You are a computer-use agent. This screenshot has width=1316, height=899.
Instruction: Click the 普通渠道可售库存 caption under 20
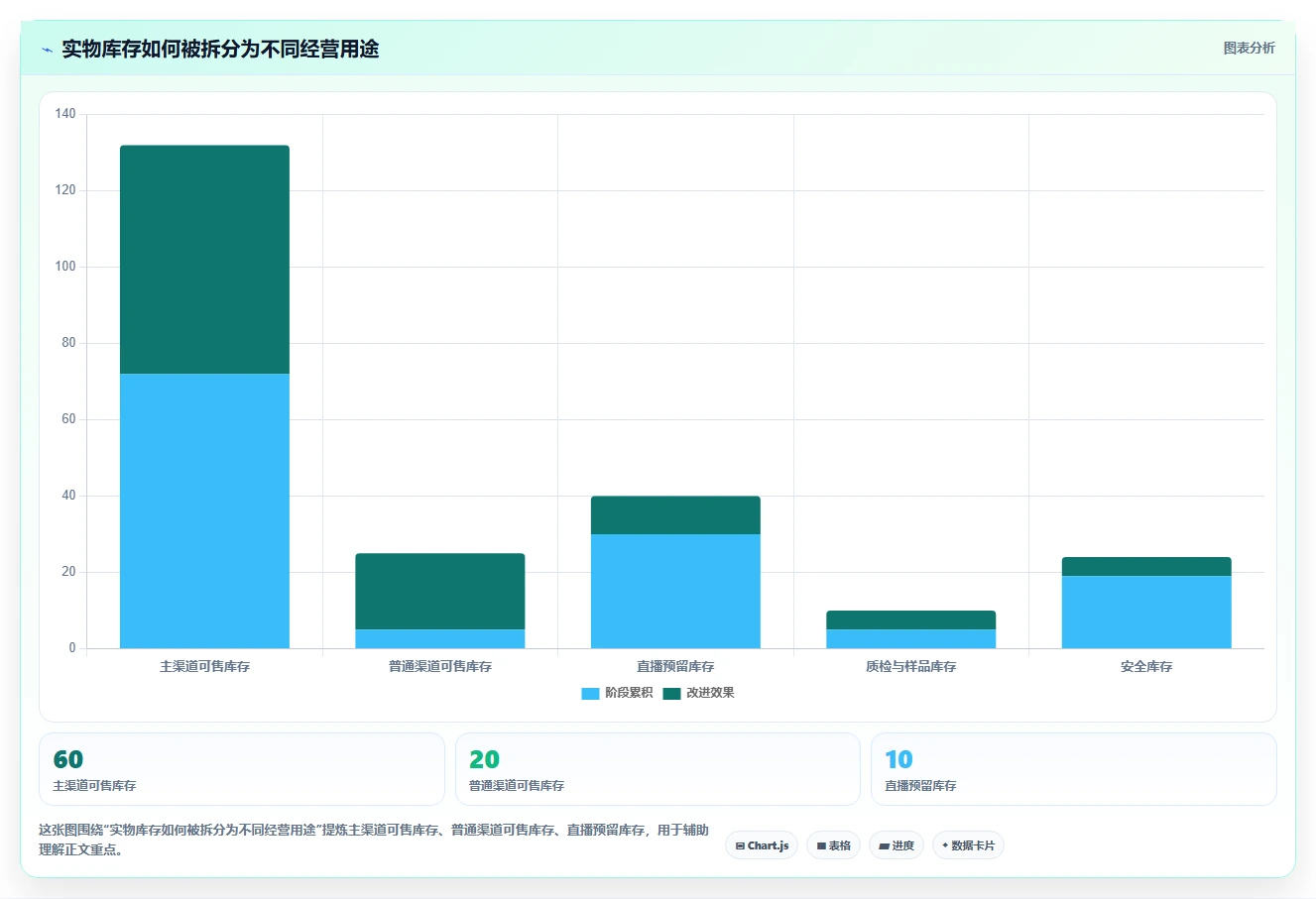[x=517, y=786]
